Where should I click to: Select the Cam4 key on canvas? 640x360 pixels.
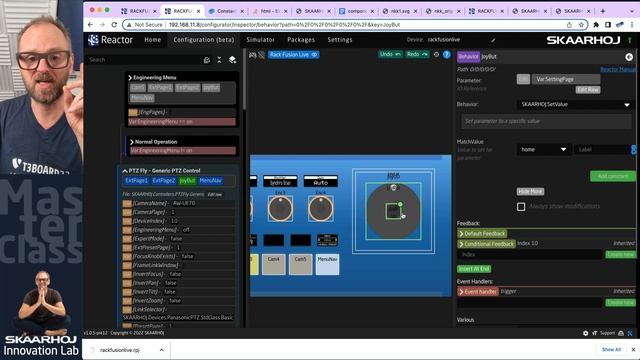273,264
